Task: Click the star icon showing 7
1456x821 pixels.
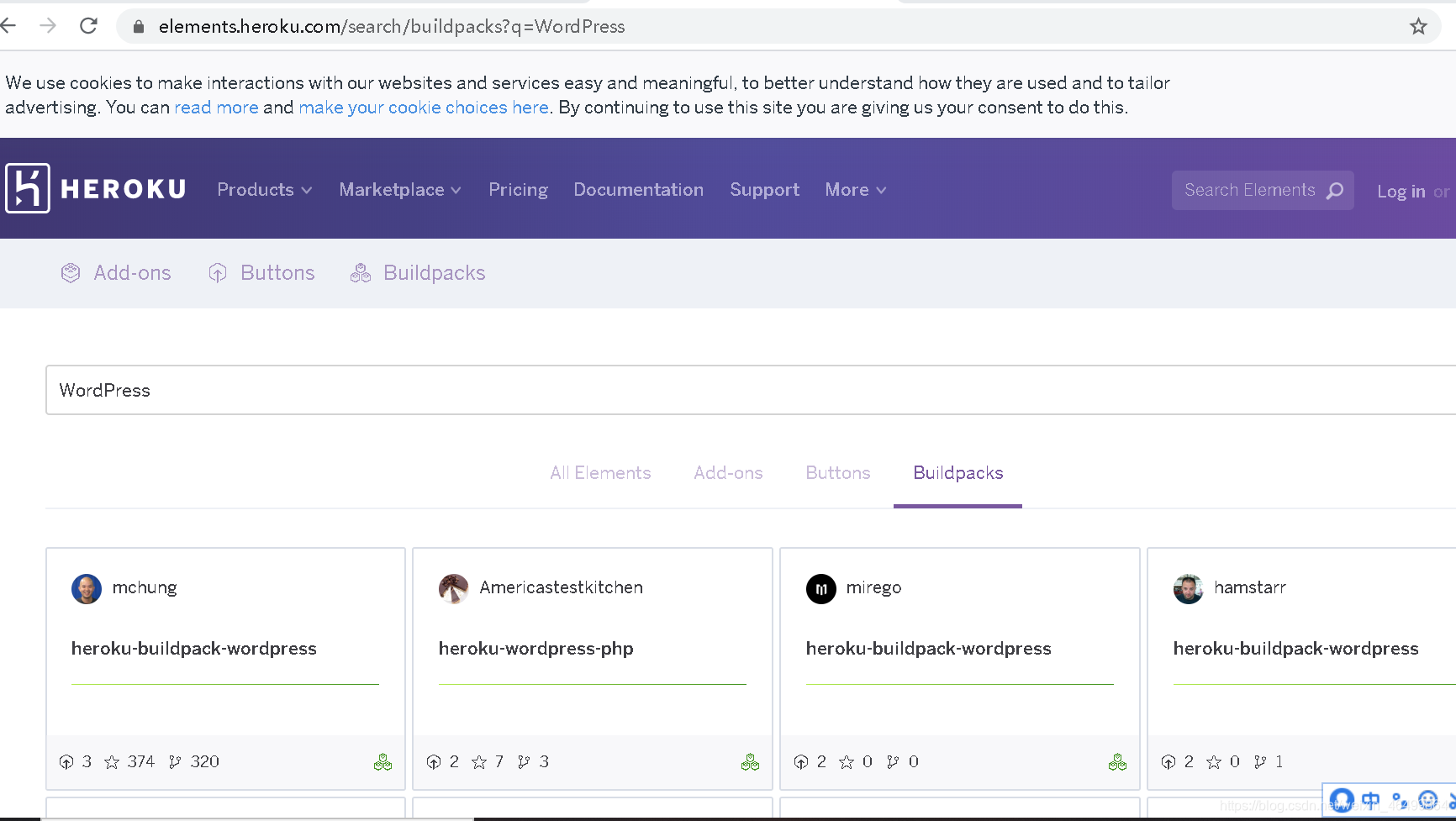Action: pos(479,762)
